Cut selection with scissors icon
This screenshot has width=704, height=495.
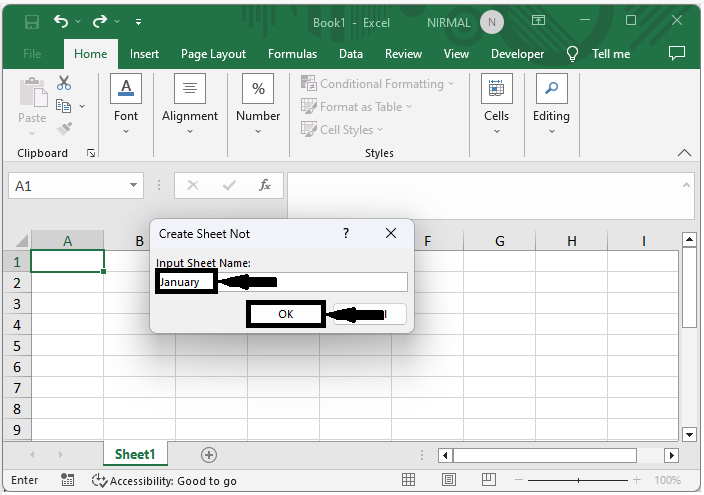pyautogui.click(x=64, y=83)
